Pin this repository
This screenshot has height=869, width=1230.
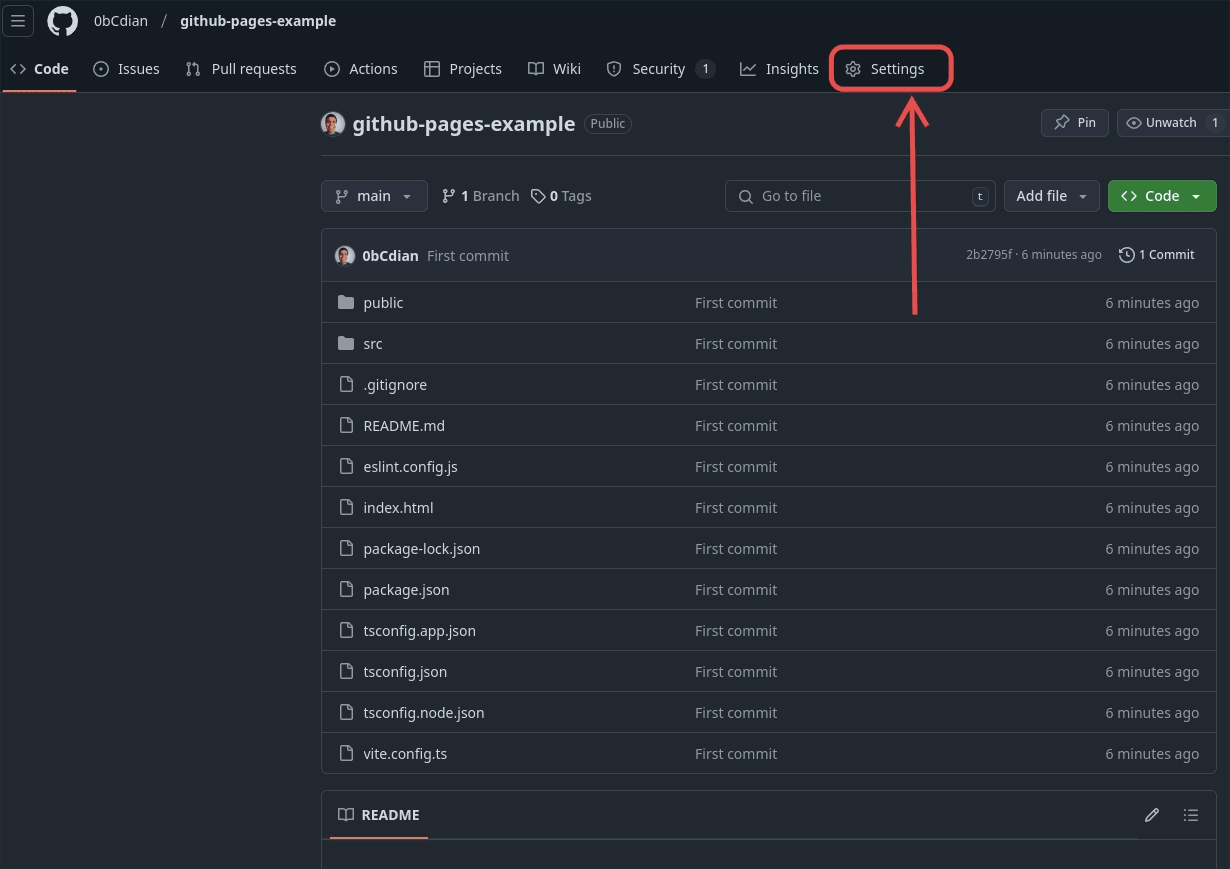[x=1075, y=123]
